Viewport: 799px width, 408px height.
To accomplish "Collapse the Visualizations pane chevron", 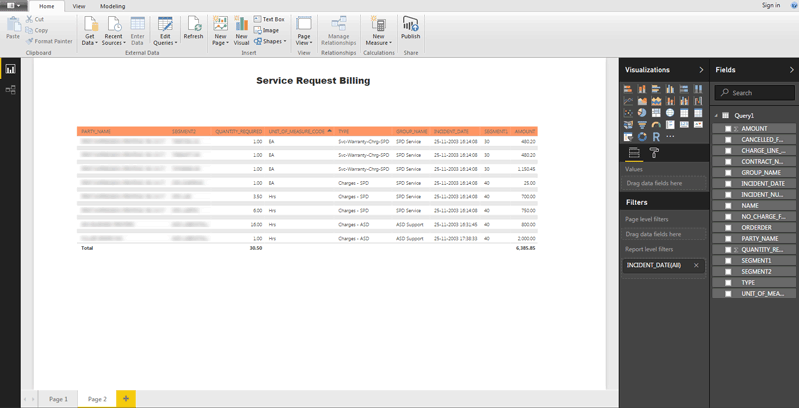I will pos(701,70).
